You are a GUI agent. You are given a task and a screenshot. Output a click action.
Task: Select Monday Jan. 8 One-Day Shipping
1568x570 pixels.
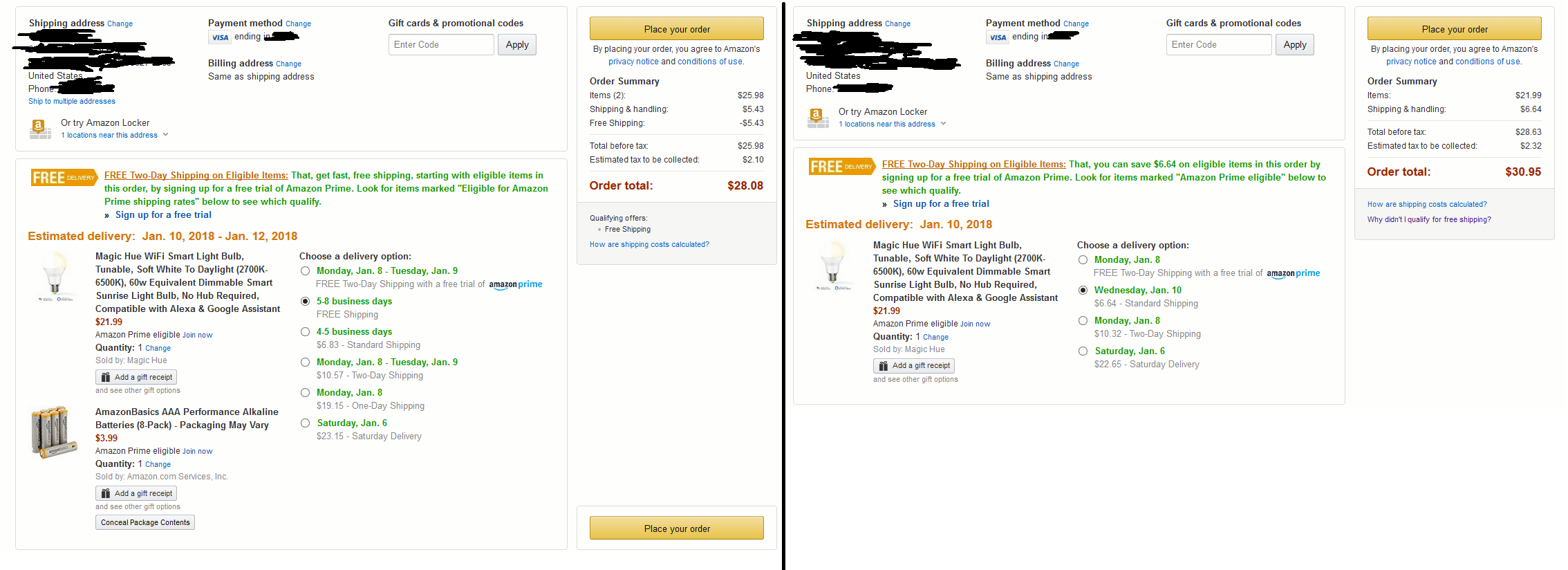click(305, 392)
